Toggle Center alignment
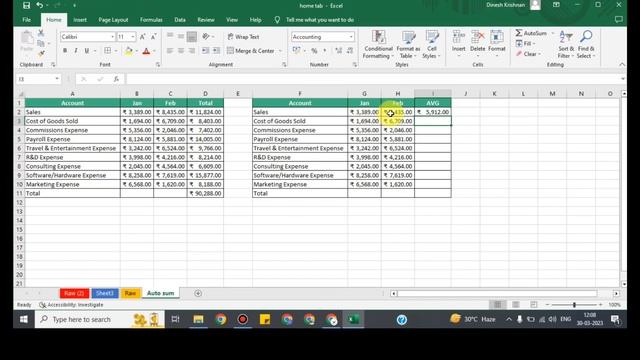This screenshot has height=360, width=640. point(180,51)
